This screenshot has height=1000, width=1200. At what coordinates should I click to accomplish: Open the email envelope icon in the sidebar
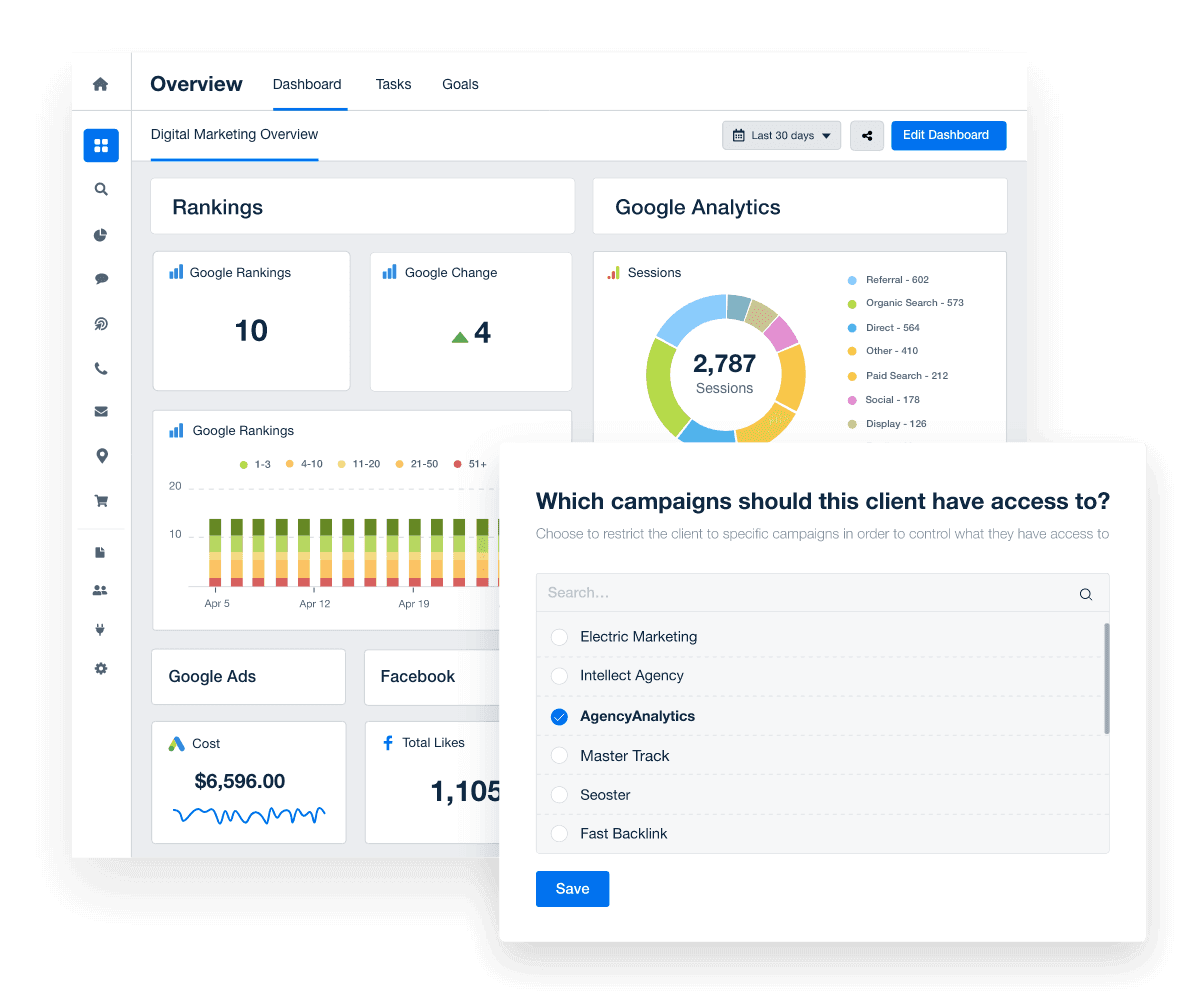click(x=100, y=411)
